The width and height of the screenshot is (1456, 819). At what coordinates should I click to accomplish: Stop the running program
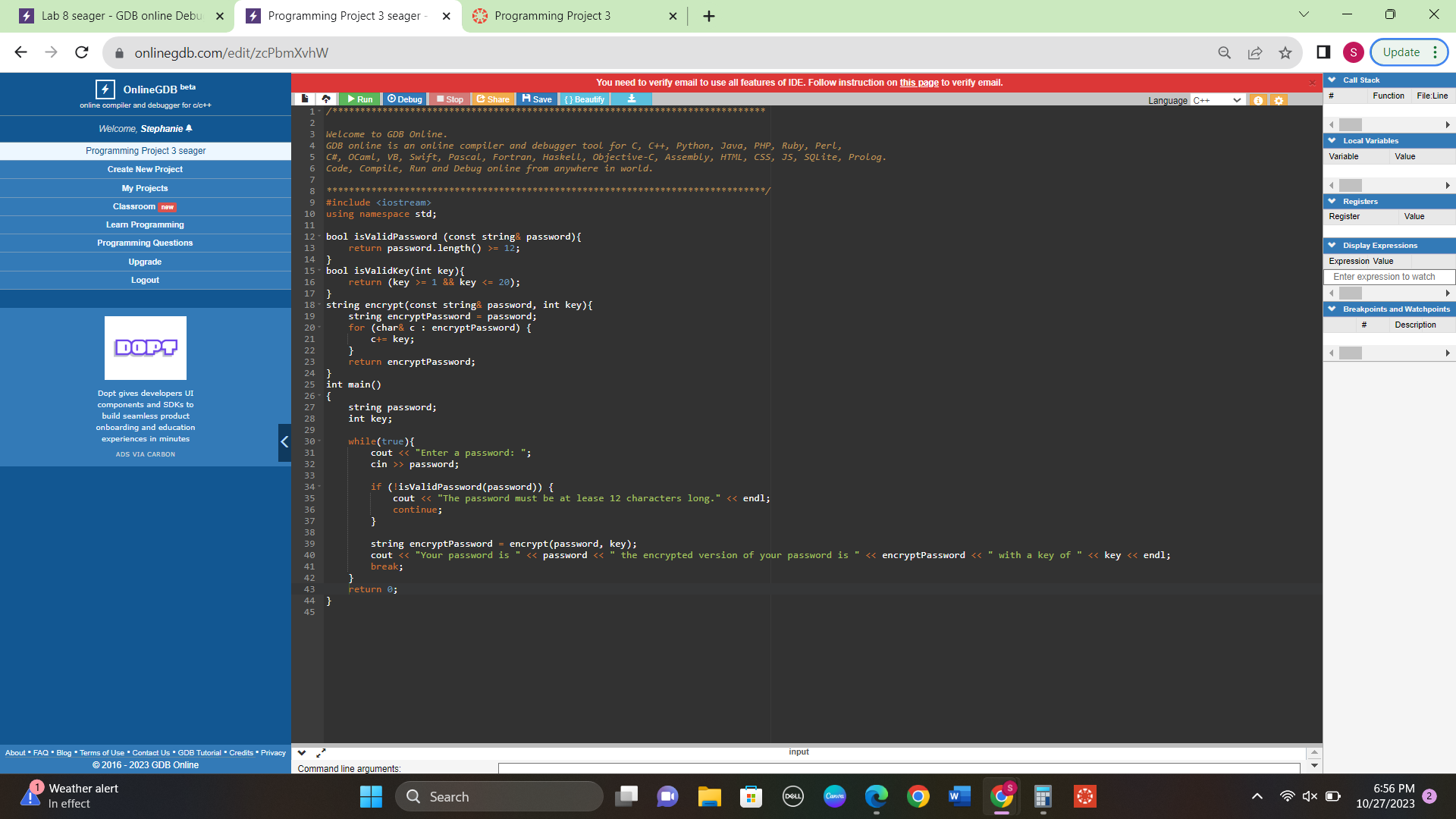(450, 99)
